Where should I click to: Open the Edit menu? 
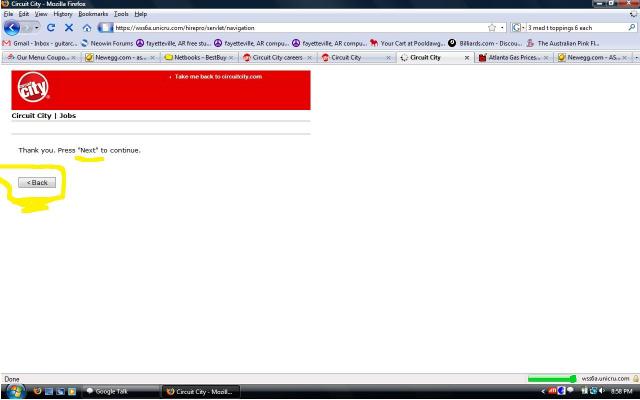click(x=24, y=14)
